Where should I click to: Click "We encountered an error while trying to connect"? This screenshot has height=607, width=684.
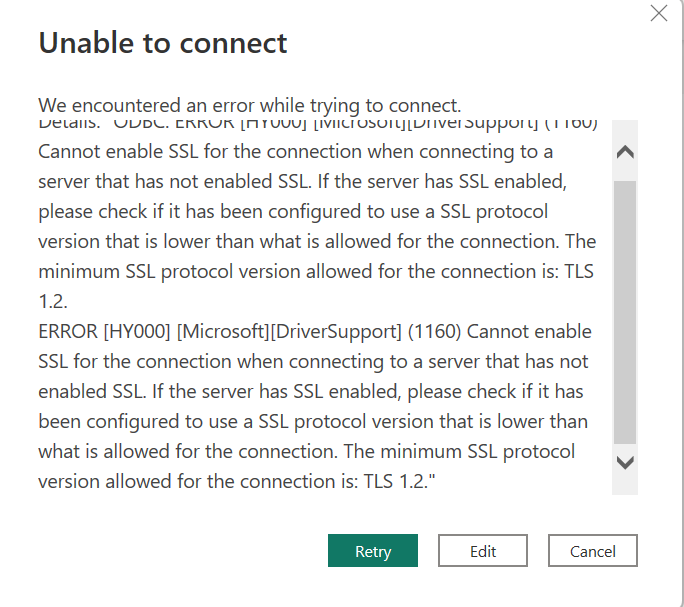click(249, 104)
